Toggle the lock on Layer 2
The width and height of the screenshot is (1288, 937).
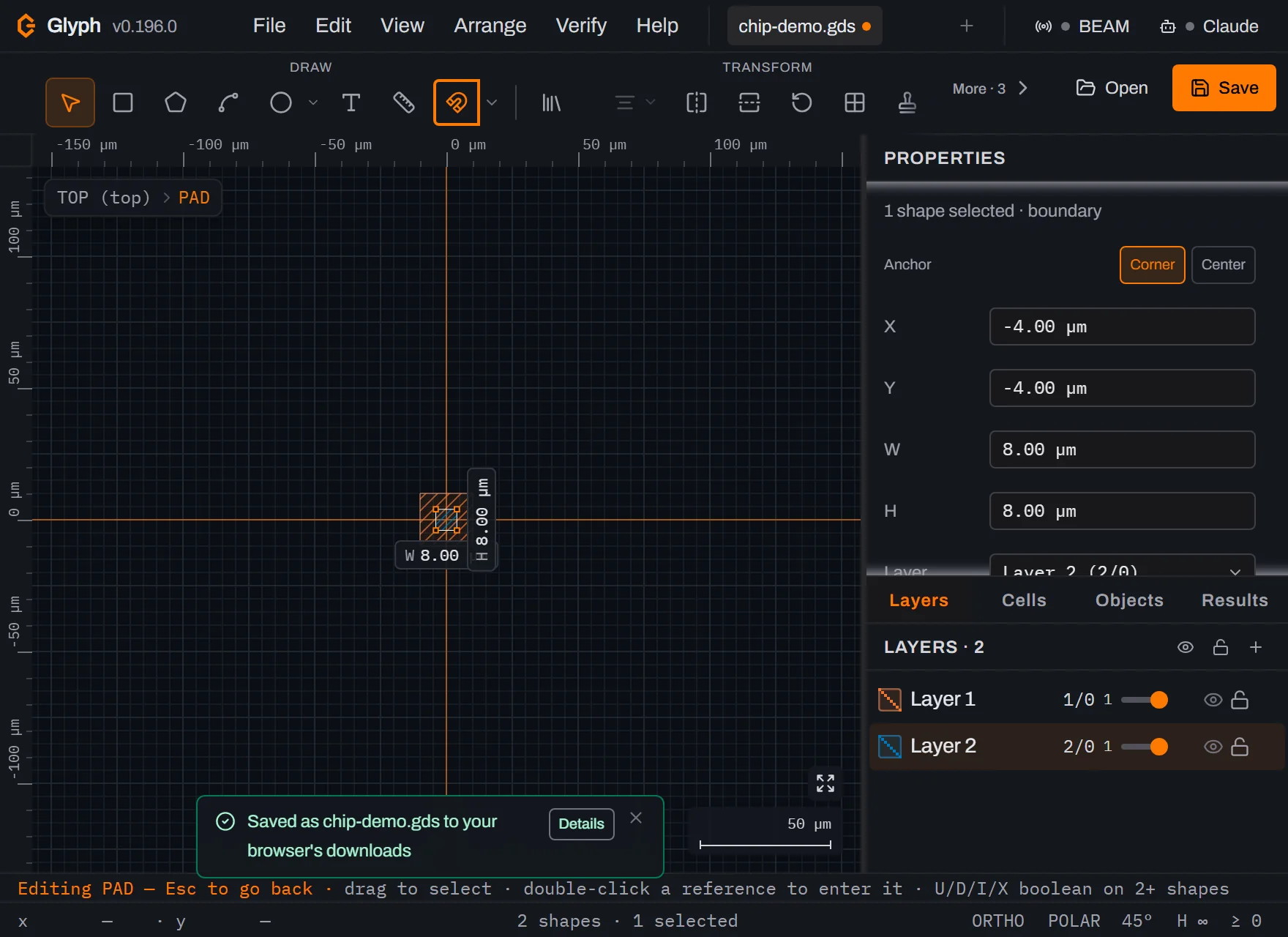click(x=1240, y=747)
